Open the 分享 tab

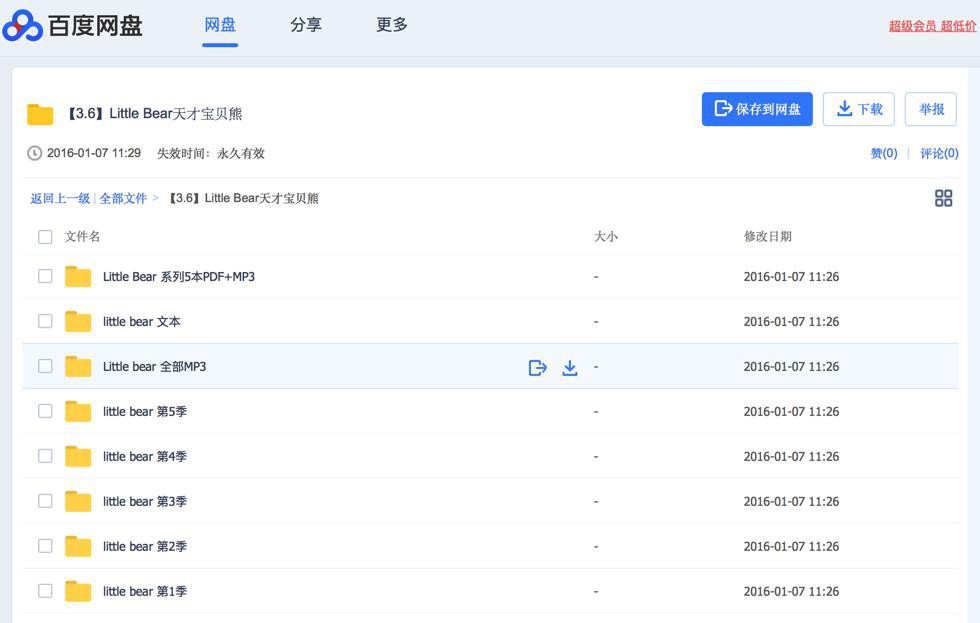point(306,25)
